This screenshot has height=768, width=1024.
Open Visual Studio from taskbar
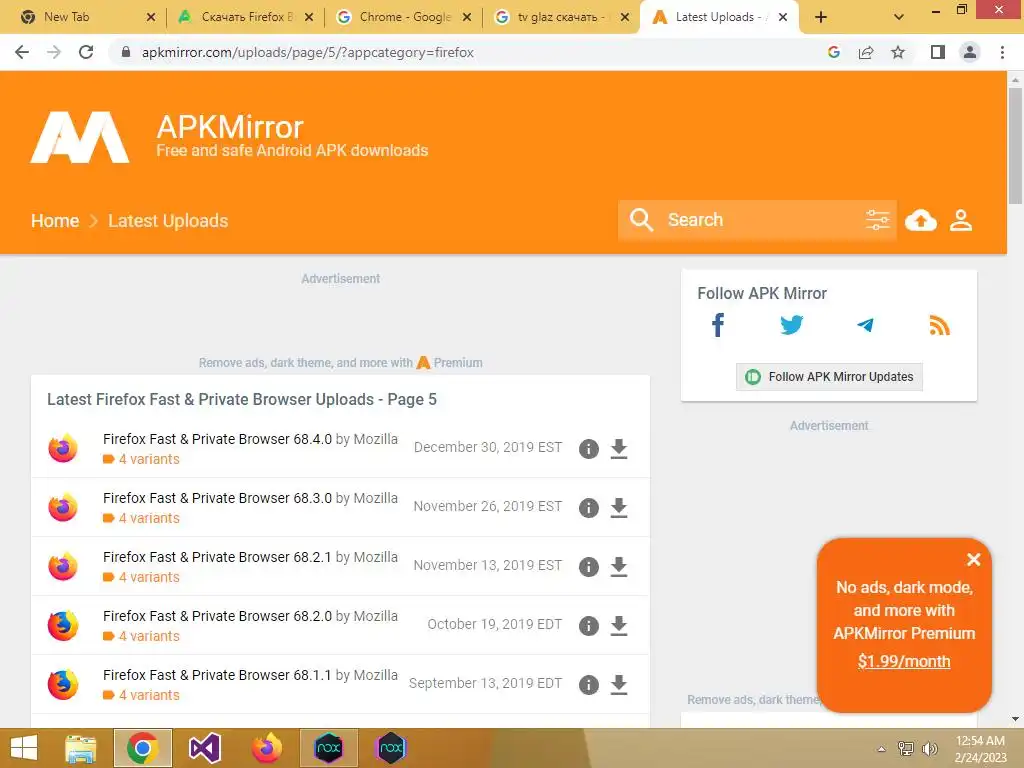pos(205,748)
